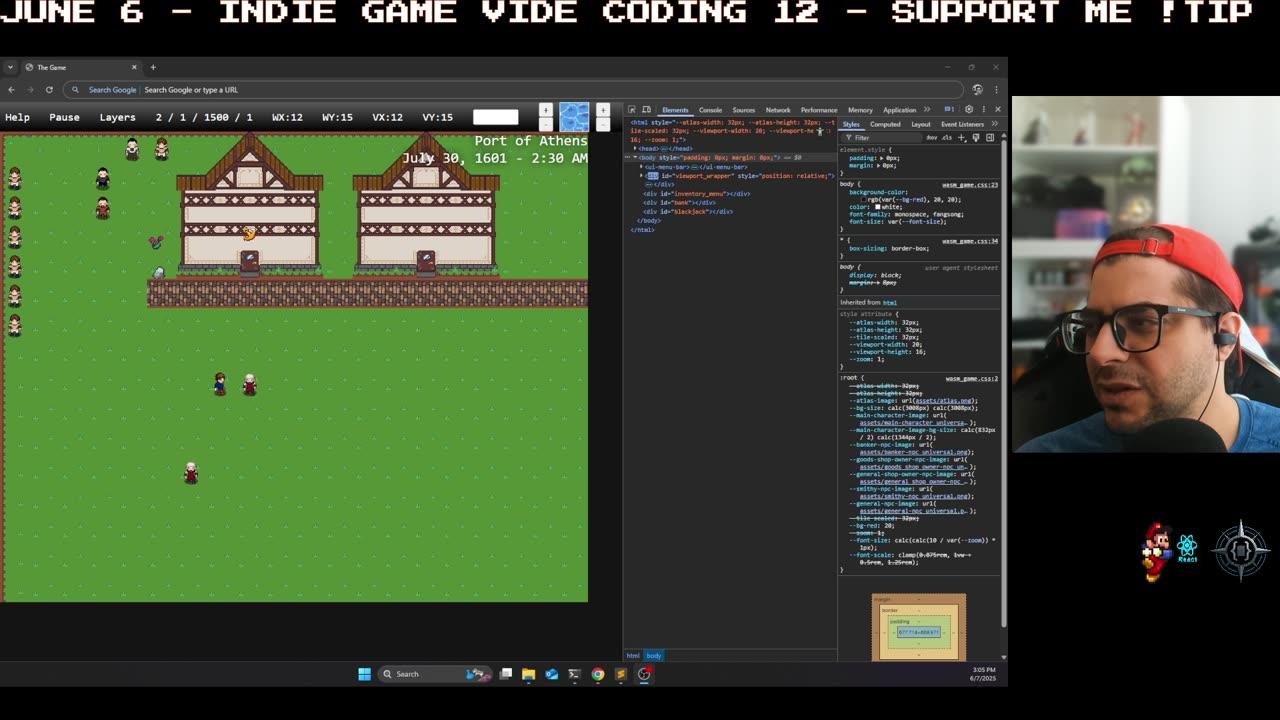
Task: Reload the page with the browser refresh icon
Action: pos(49,89)
